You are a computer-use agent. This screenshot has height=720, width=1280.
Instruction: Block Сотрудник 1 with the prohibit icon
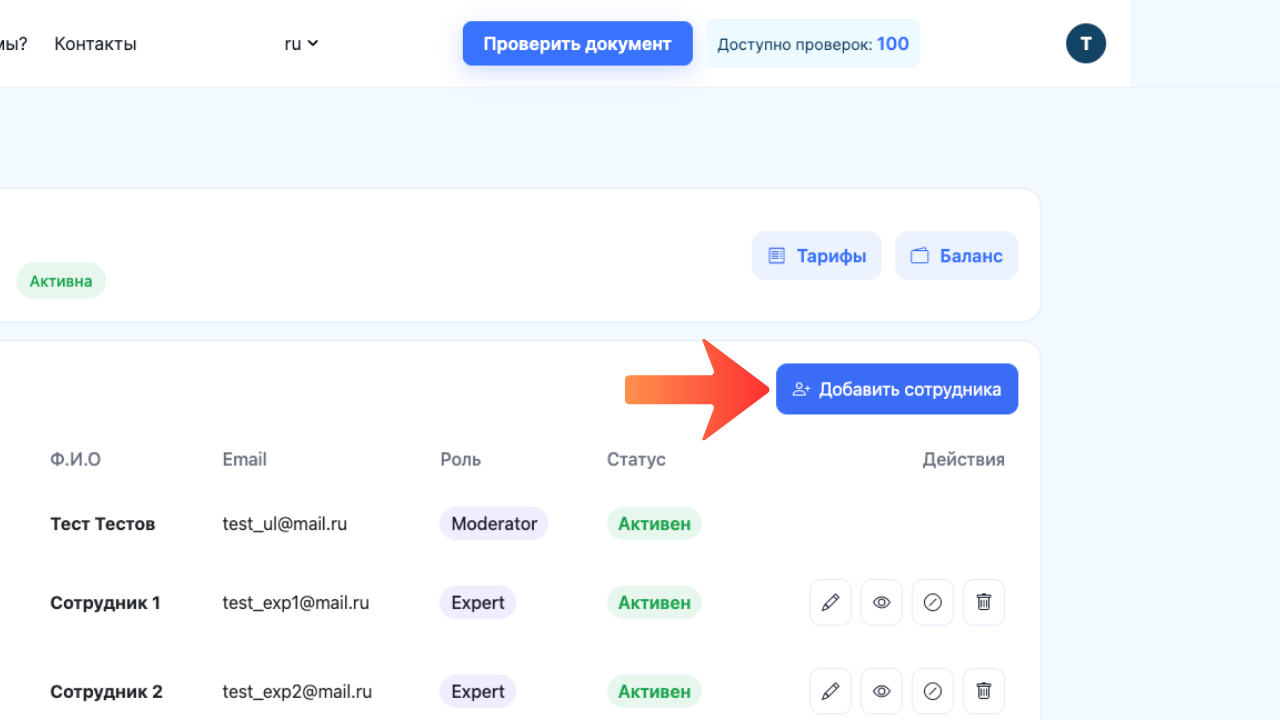tap(932, 602)
